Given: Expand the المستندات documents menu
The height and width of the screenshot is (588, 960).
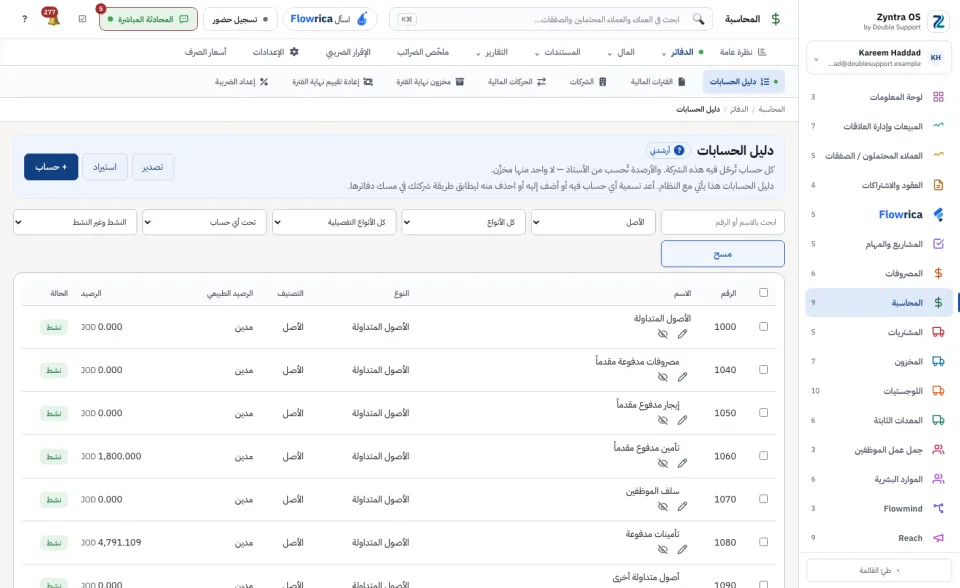Looking at the screenshot, I should tap(558, 52).
